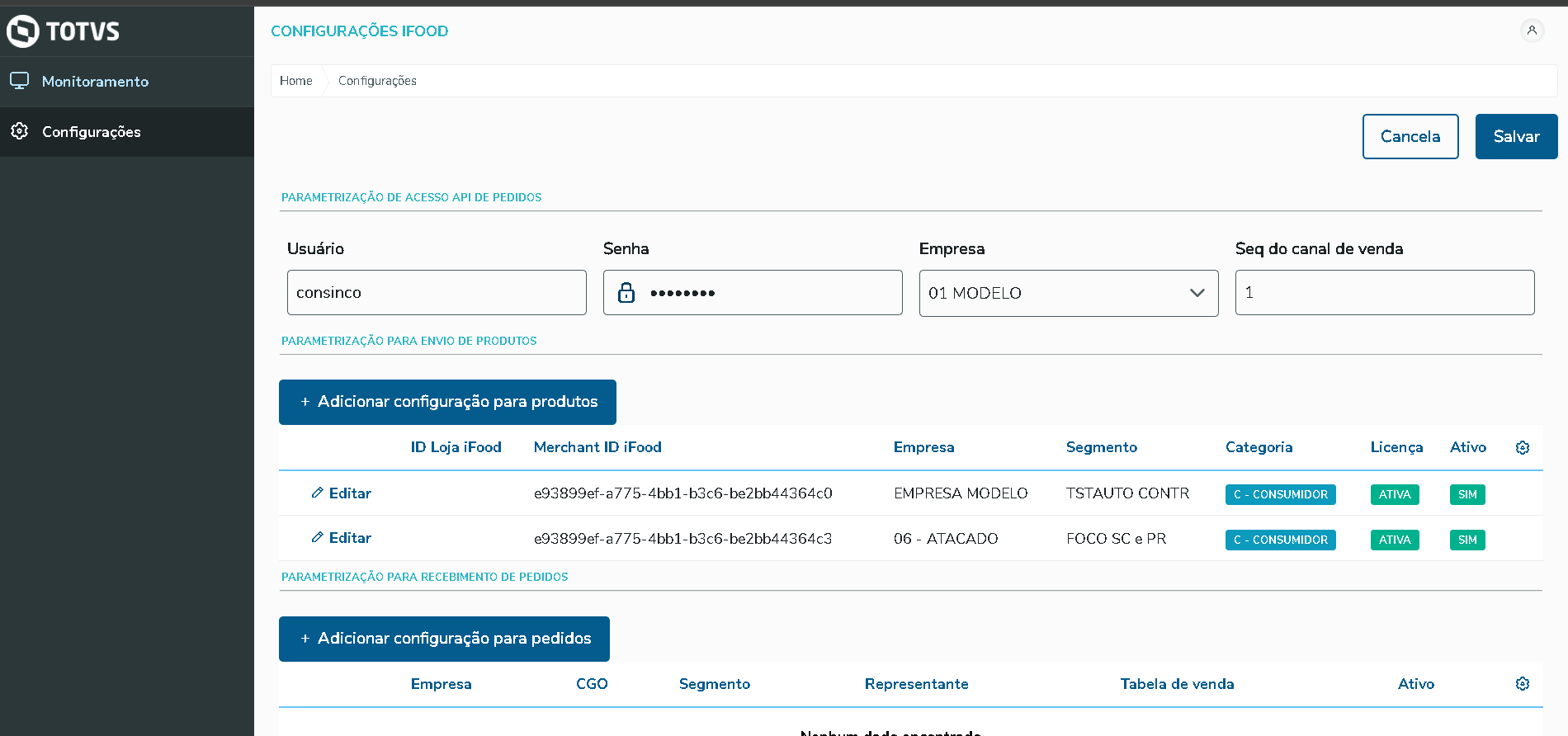
Task: Click the Categoria column header
Action: coord(1259,447)
